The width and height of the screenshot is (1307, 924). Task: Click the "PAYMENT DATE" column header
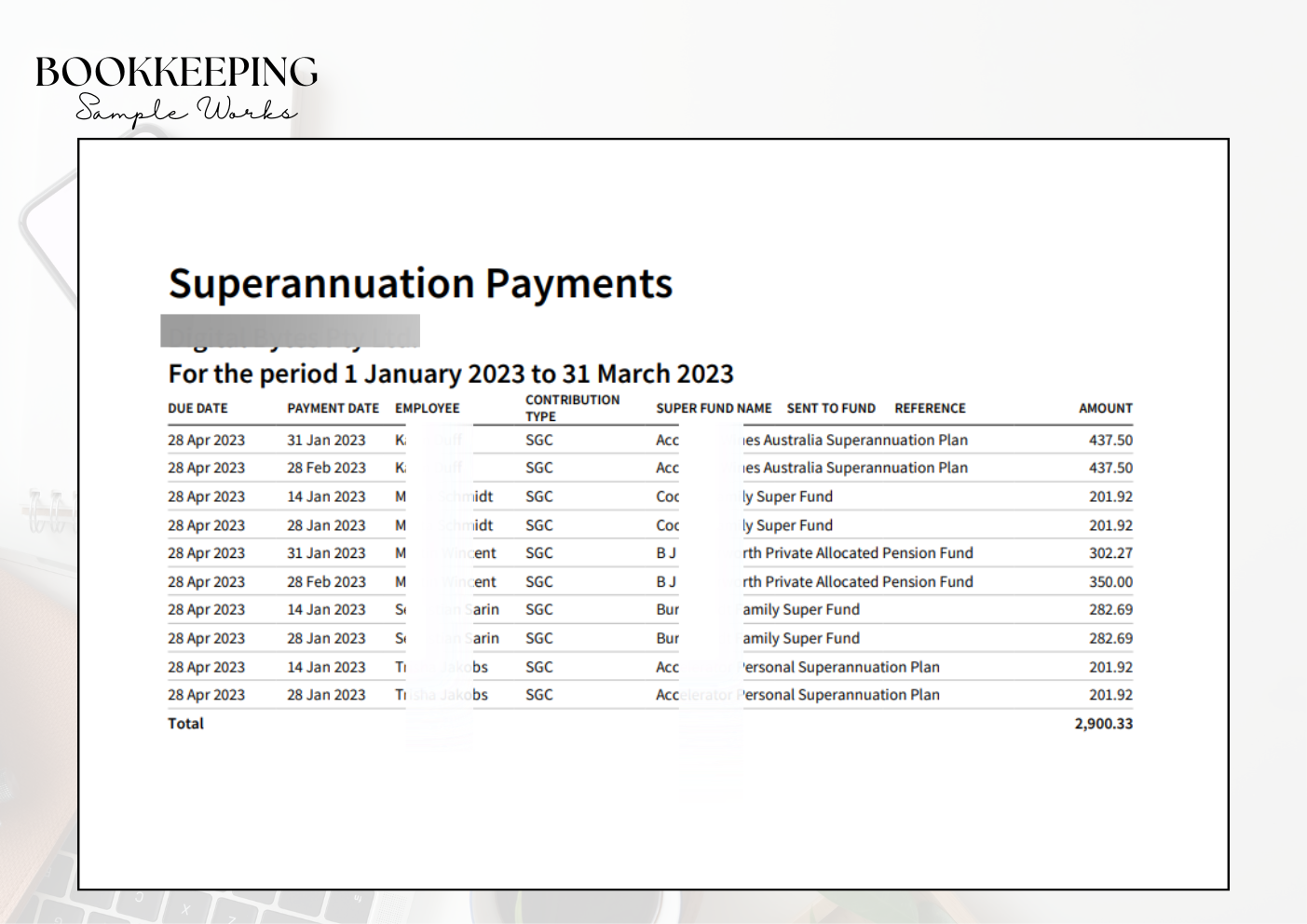coord(333,408)
